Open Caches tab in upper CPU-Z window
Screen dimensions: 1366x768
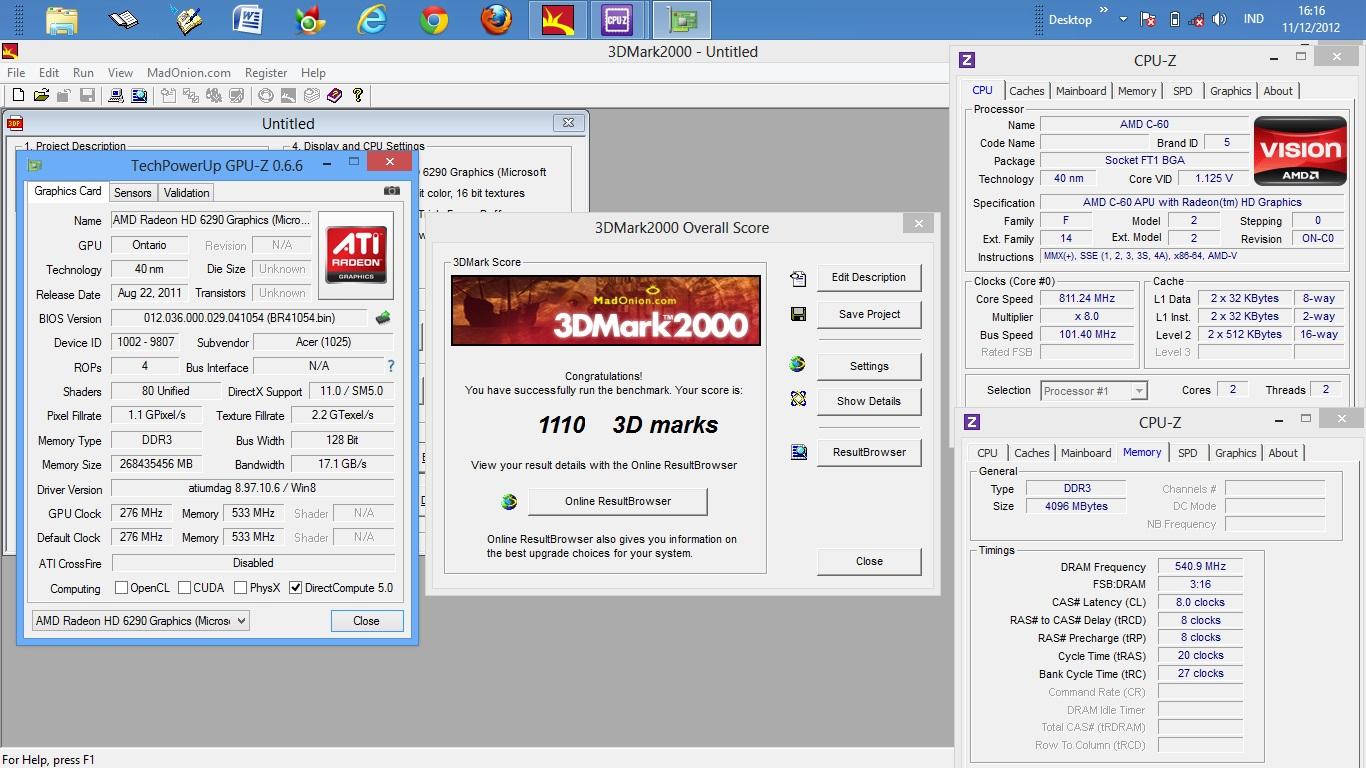1026,91
